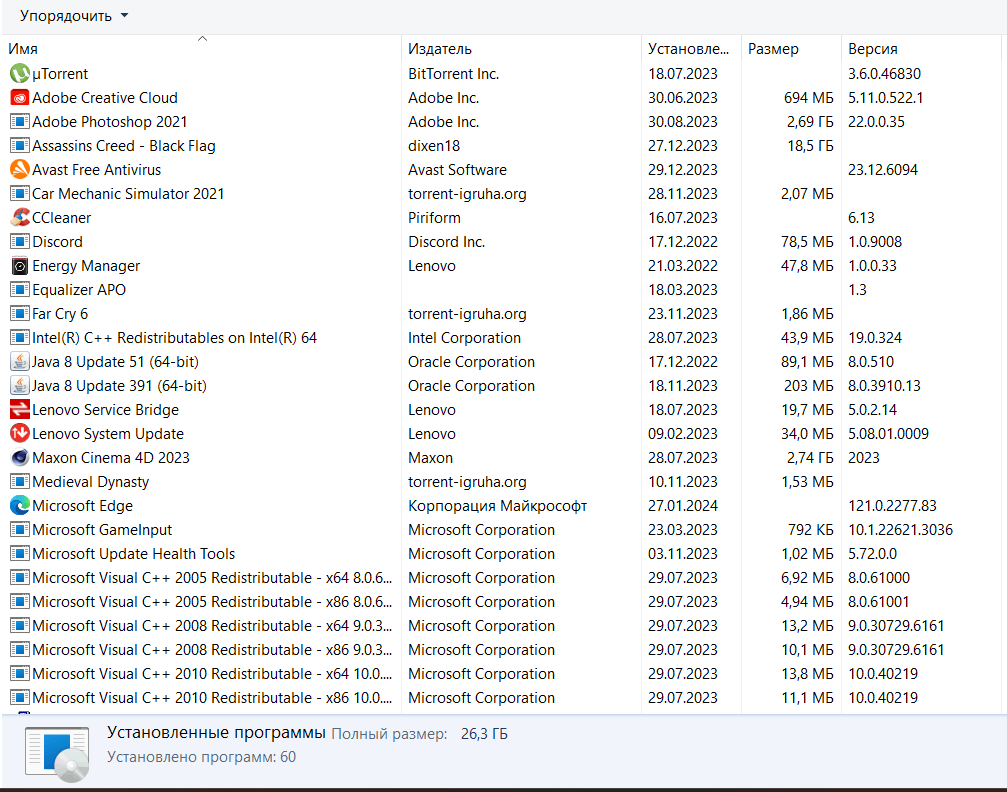Select Visual C++ 2005 Redistributable x64 name
The width and height of the screenshot is (1007, 792).
[x=212, y=577]
